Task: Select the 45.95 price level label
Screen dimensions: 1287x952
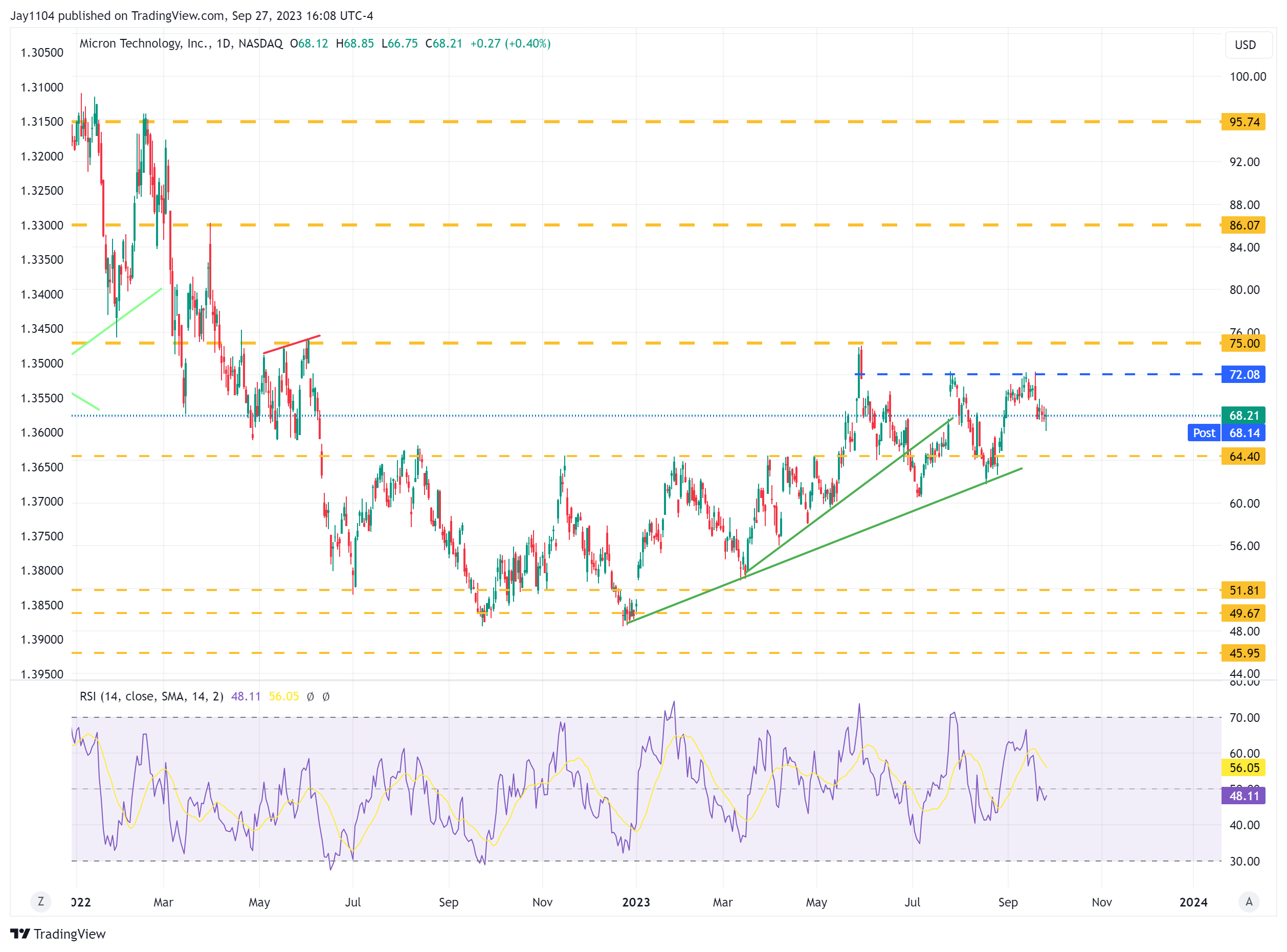Action: click(x=1243, y=653)
